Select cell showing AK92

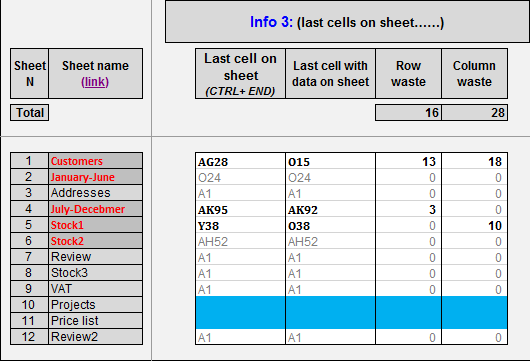330,210
